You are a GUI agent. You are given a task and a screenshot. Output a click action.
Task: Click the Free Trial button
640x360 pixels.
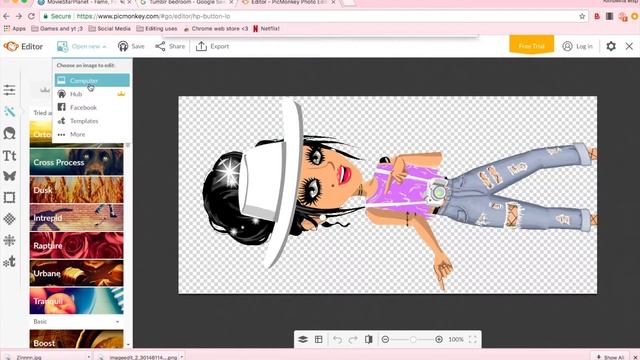(x=531, y=45)
